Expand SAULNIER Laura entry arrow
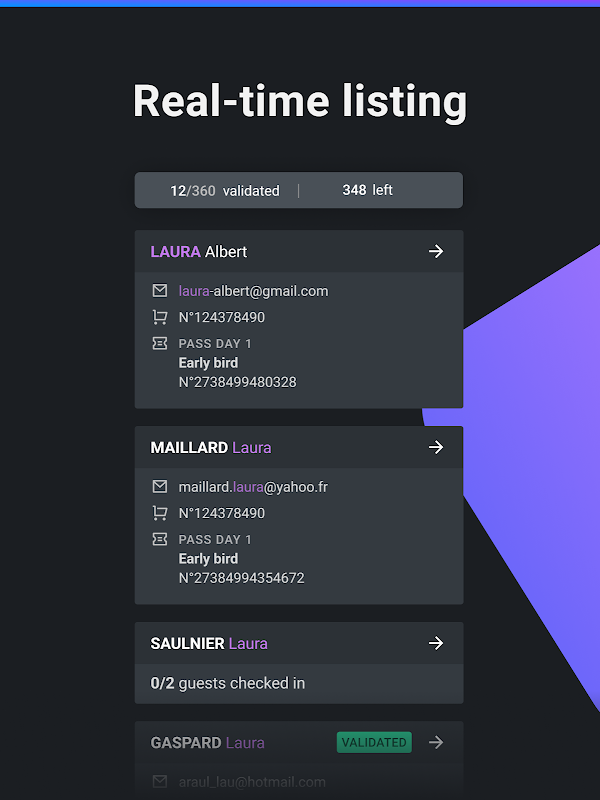 [x=436, y=644]
